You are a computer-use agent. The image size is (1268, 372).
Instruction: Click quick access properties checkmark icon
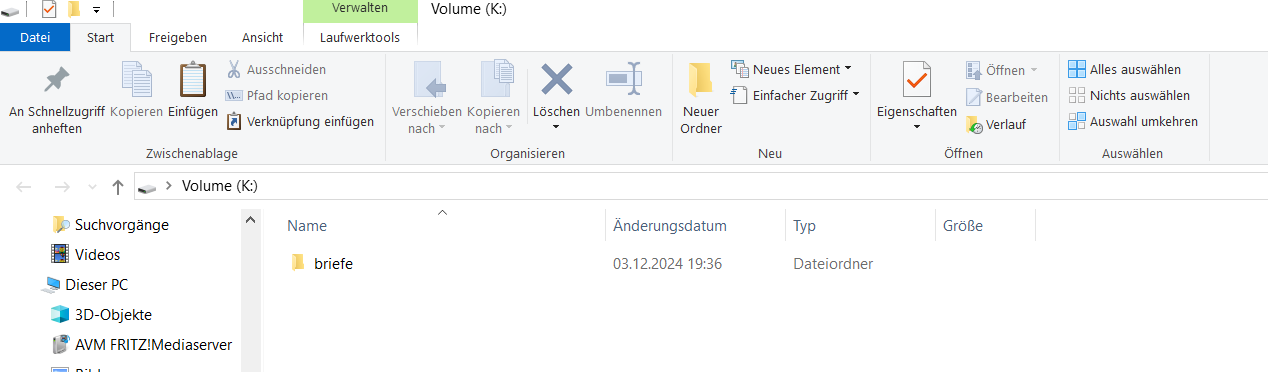49,10
